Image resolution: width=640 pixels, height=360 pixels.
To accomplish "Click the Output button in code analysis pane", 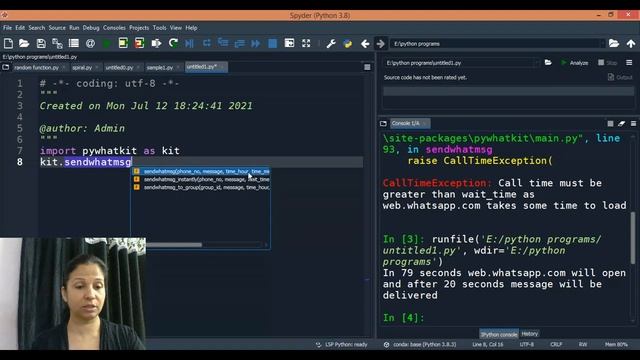I will click(x=620, y=77).
